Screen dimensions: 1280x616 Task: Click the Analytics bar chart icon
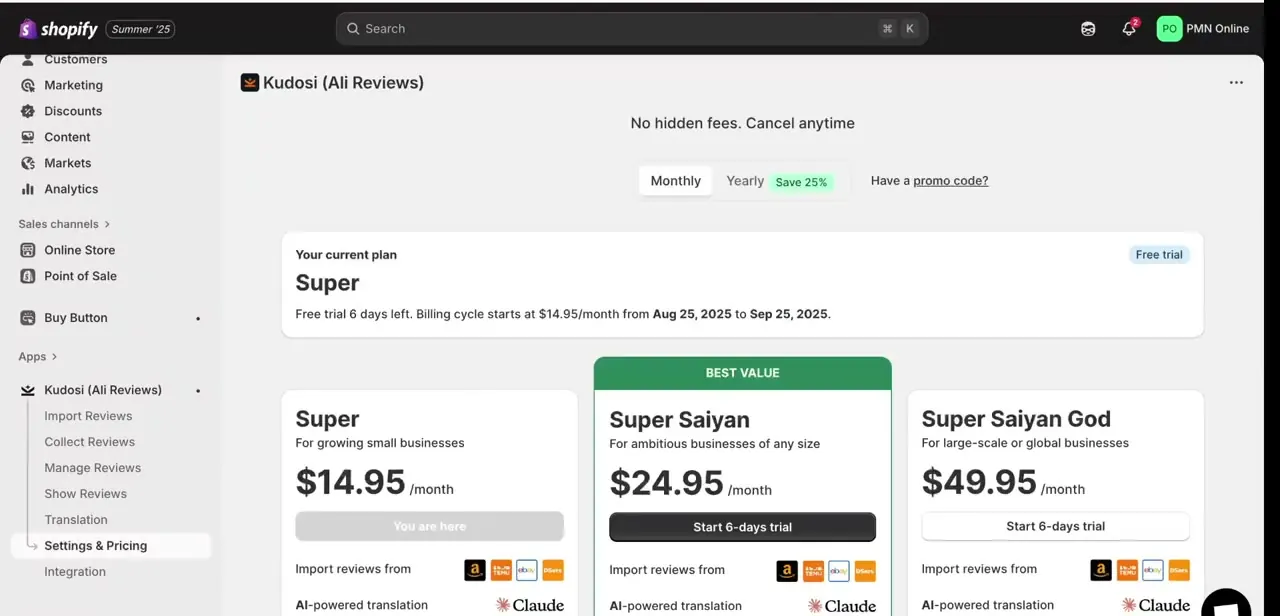click(28, 189)
